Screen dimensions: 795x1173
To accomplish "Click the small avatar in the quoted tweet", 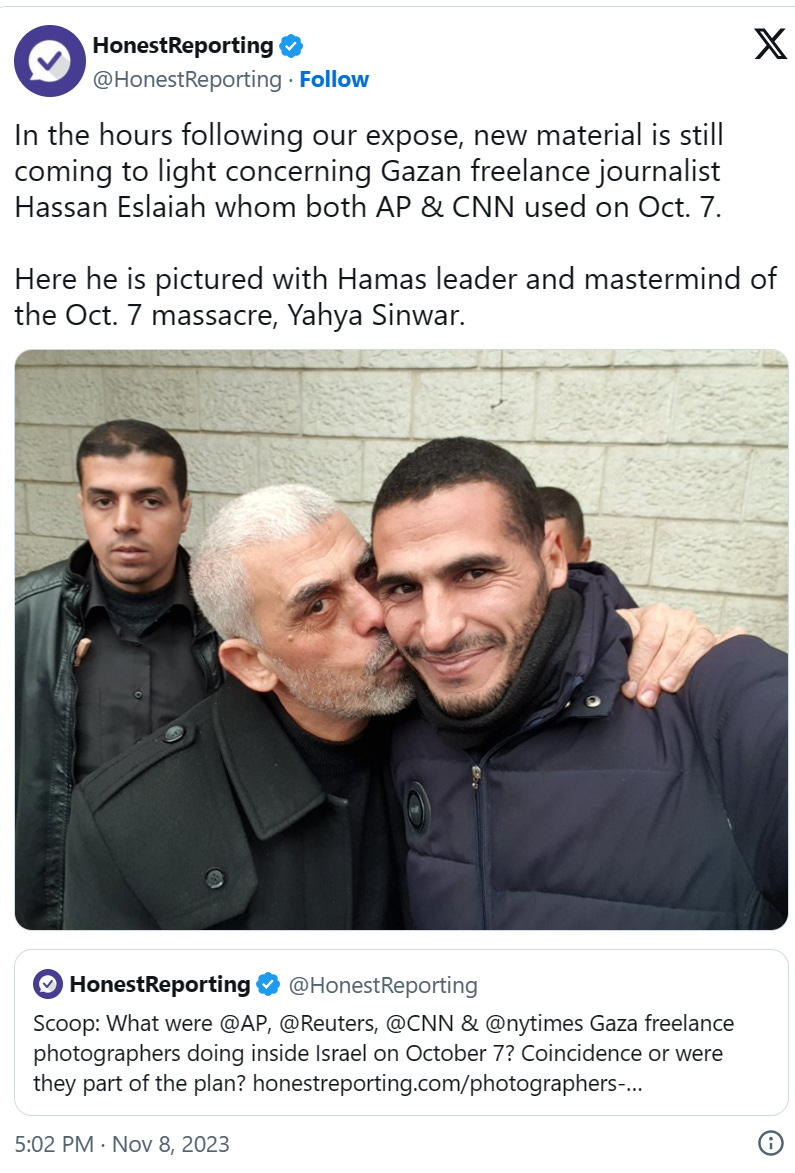I will (48, 984).
